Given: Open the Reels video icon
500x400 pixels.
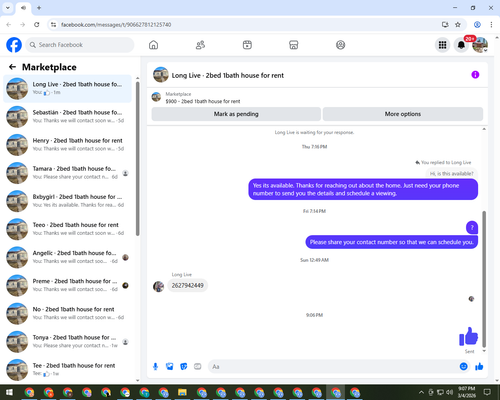Looking at the screenshot, I should click(247, 45).
